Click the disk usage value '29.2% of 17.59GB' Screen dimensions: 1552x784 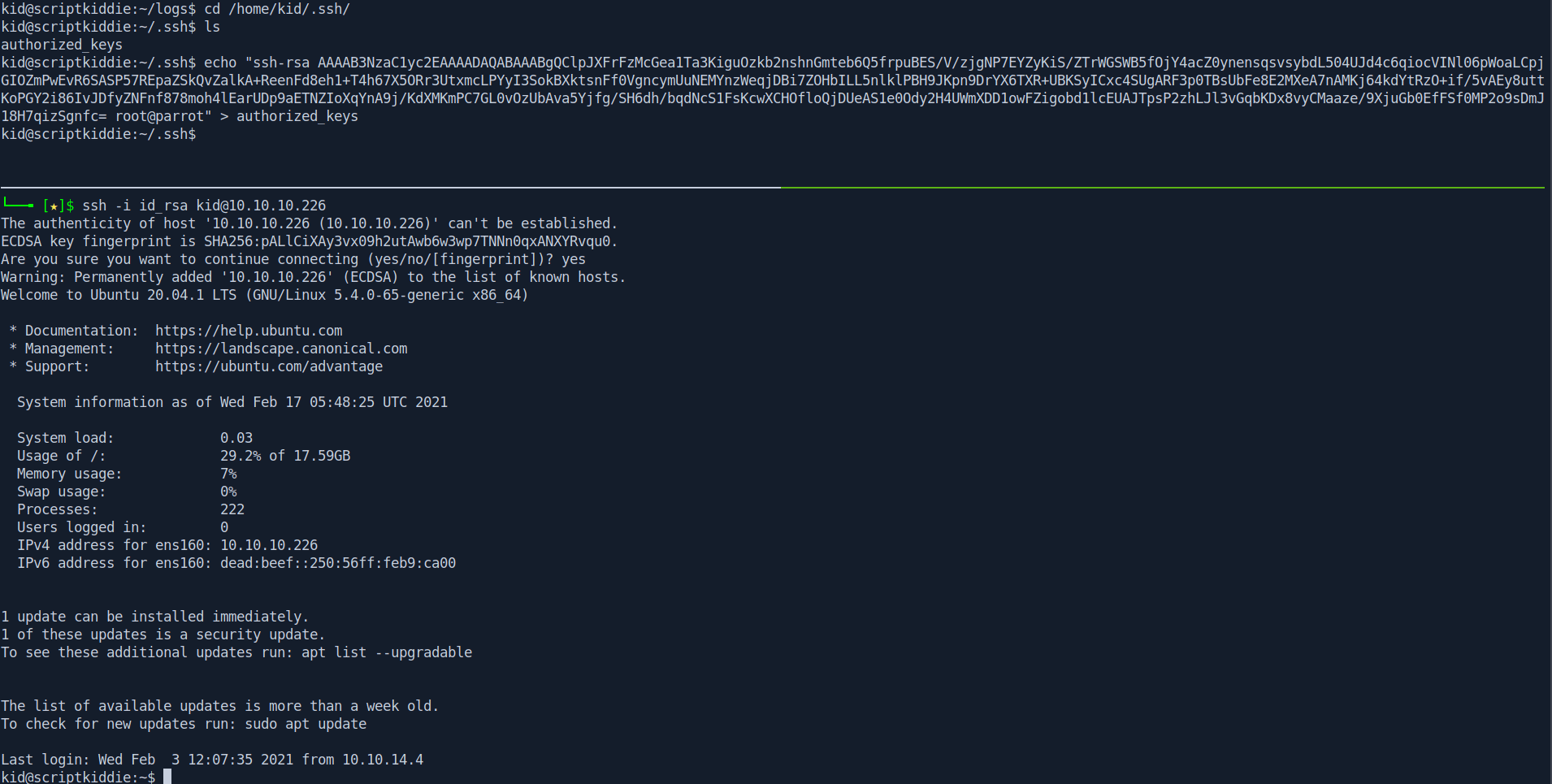pyautogui.click(x=285, y=456)
